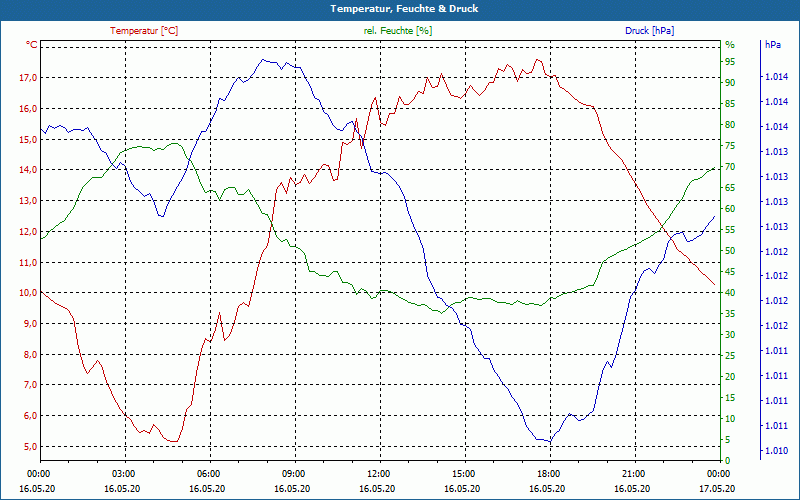Click the 60 tick on humidity axis
This screenshot has height=500, width=800.
click(730, 209)
